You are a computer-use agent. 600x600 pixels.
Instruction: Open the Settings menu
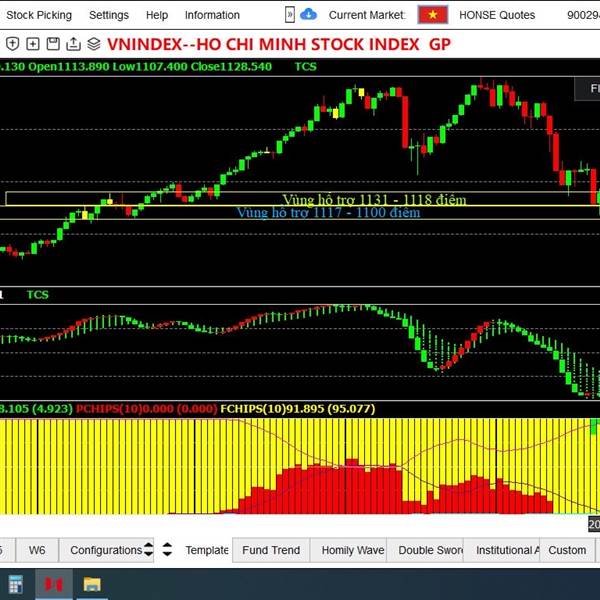click(x=109, y=15)
